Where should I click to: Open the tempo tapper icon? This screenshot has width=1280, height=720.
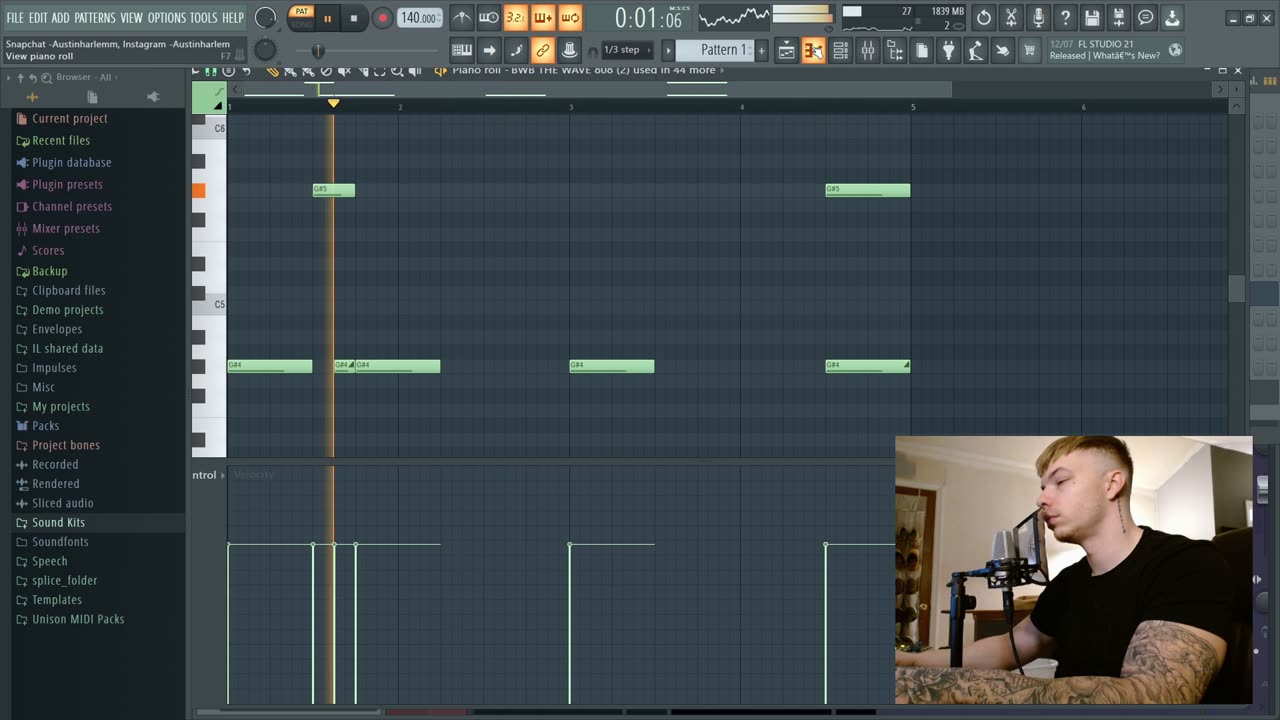(x=976, y=50)
